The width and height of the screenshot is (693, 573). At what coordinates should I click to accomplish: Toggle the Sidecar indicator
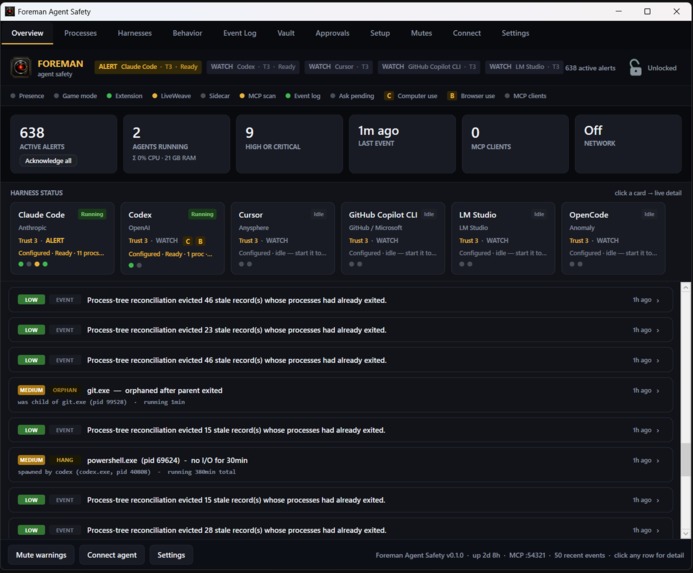coord(215,96)
